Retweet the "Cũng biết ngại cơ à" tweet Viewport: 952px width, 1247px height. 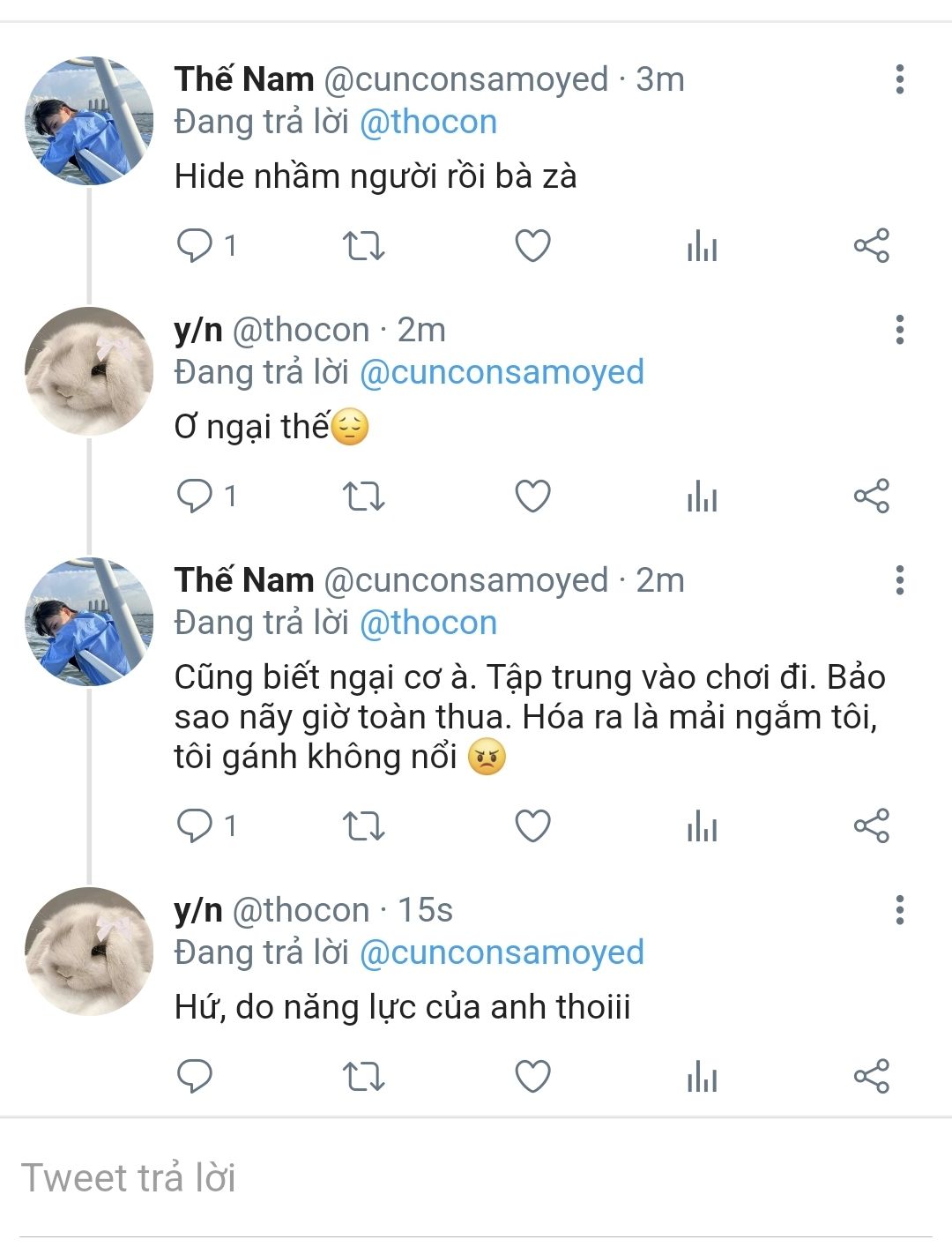pyautogui.click(x=363, y=826)
